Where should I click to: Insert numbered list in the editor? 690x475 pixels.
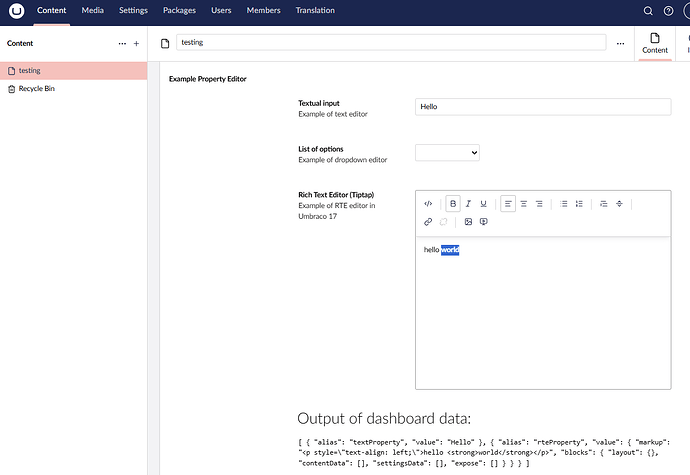point(579,203)
